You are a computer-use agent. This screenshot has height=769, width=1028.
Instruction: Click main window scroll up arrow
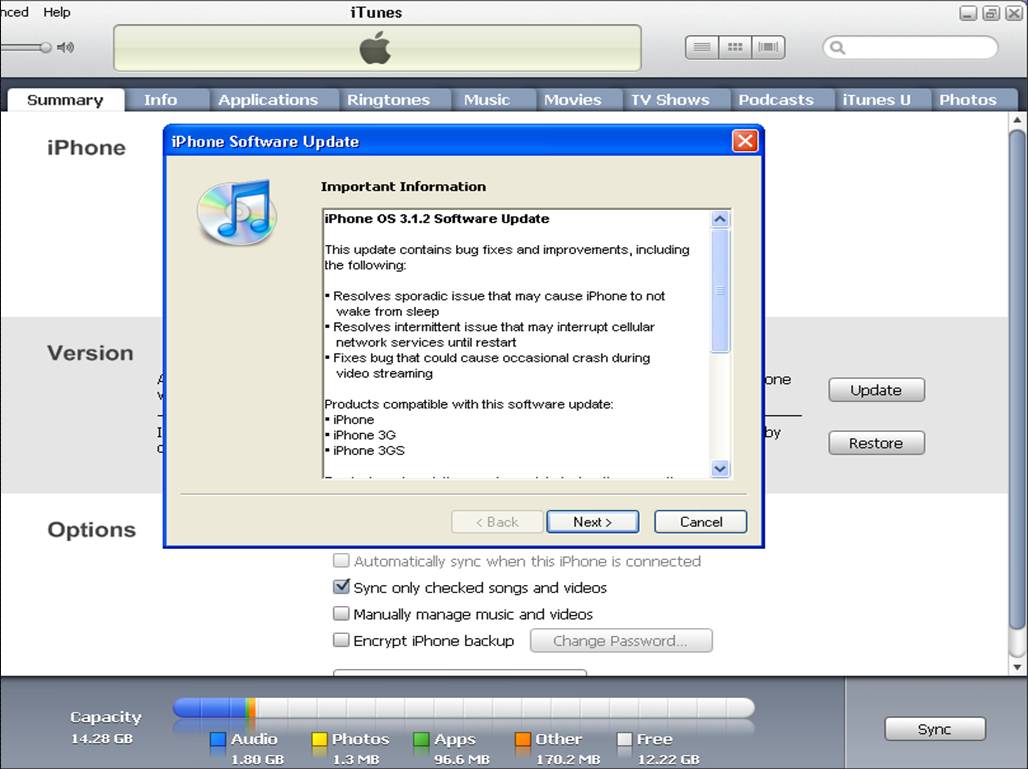[x=1017, y=120]
